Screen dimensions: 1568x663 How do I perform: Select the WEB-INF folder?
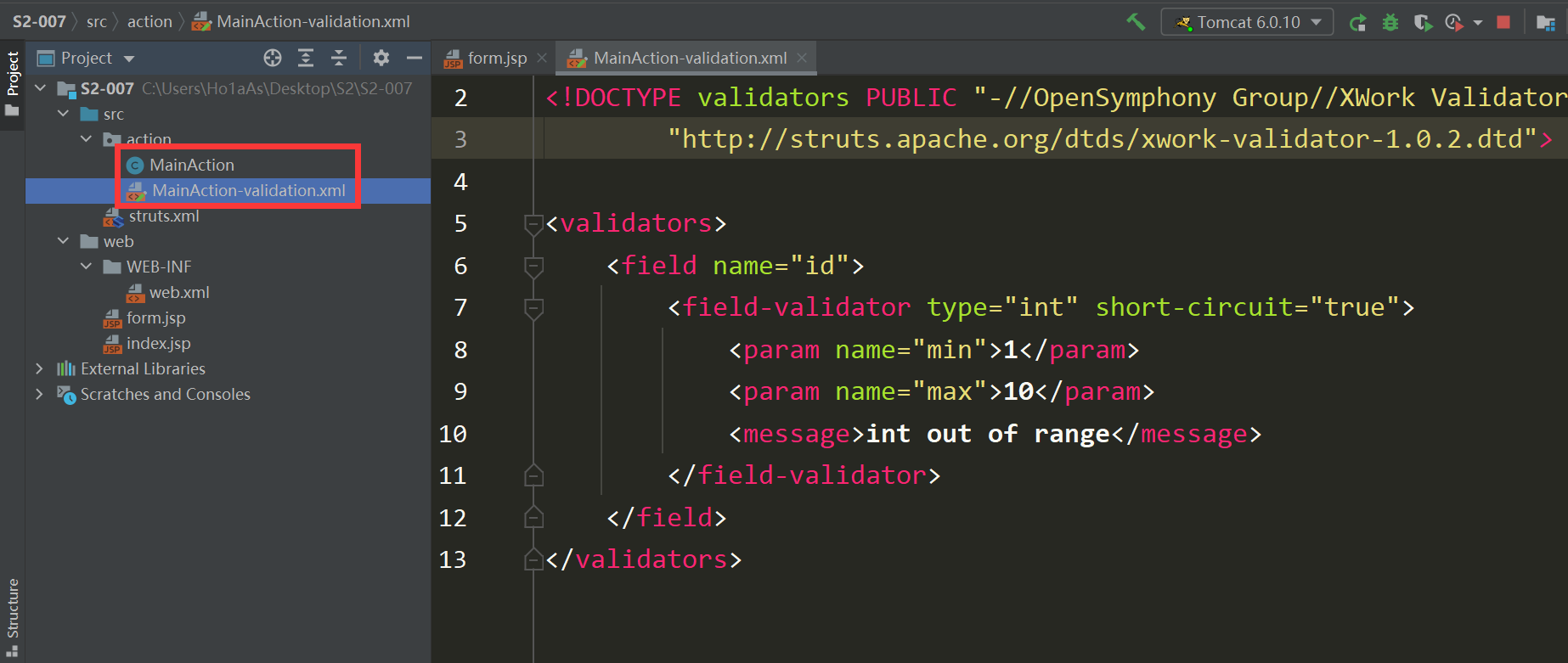point(159,267)
